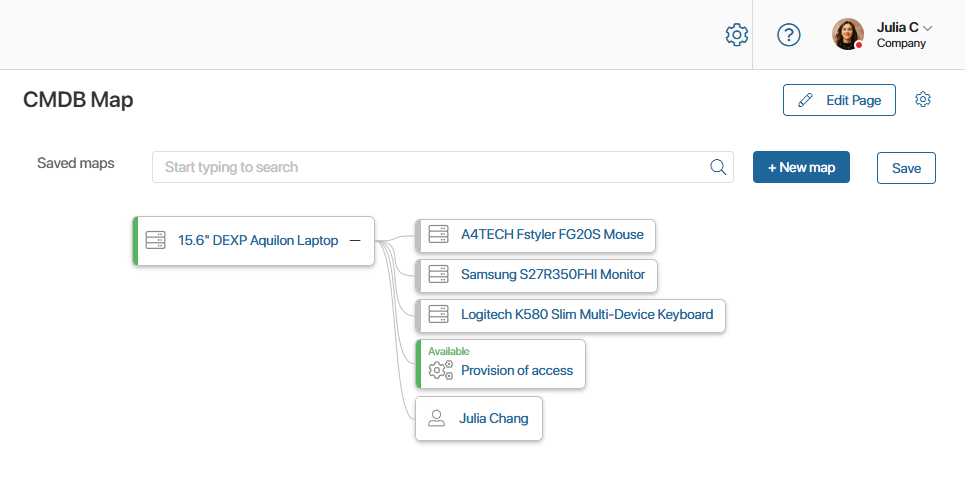Open page settings gear next to Edit Page
965x481 pixels.
pos(923,99)
